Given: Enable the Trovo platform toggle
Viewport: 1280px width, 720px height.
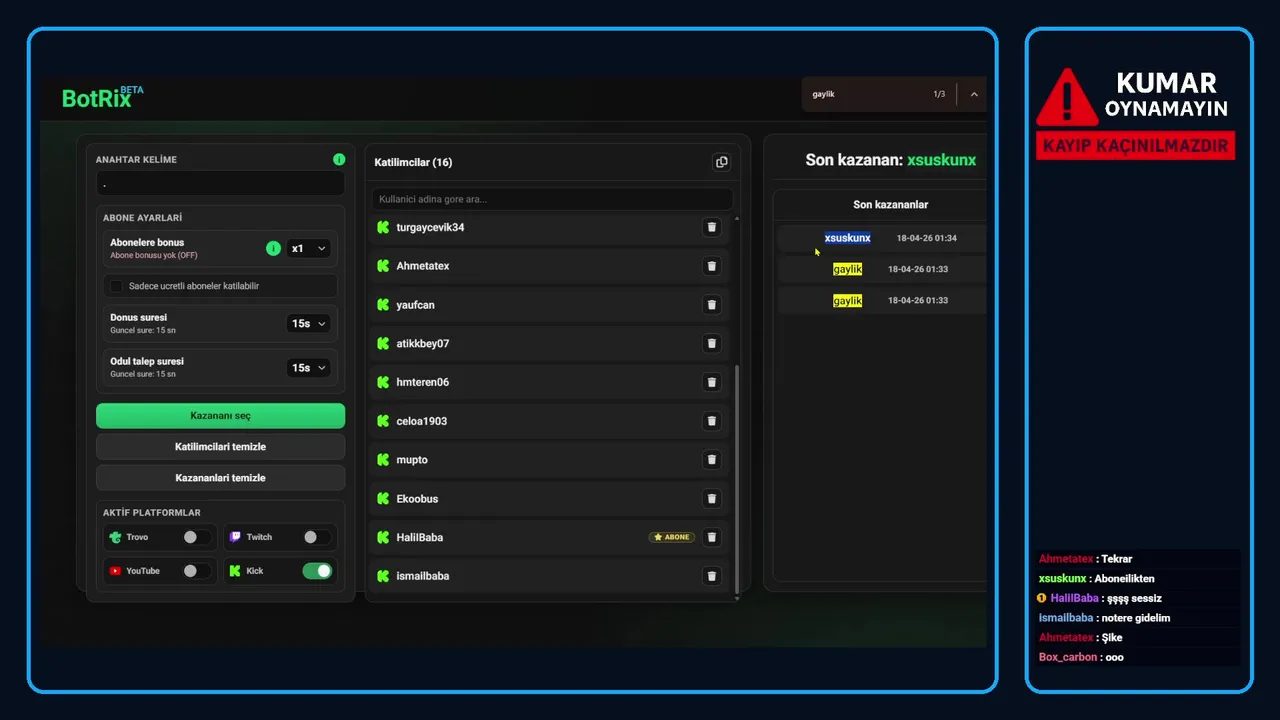Looking at the screenshot, I should tap(197, 537).
